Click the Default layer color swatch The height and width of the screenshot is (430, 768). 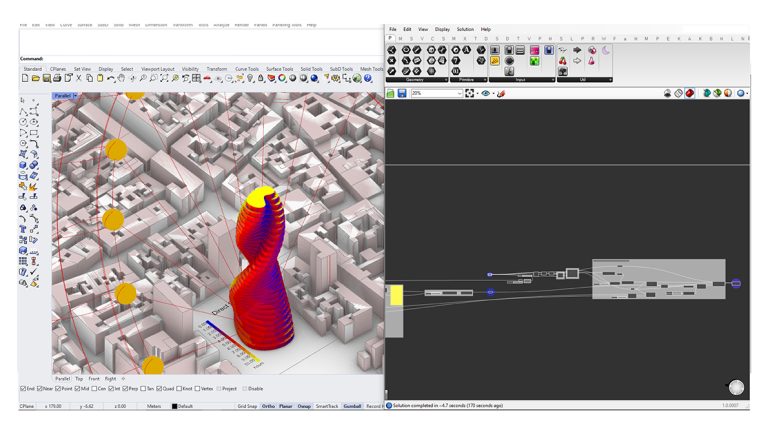click(174, 406)
